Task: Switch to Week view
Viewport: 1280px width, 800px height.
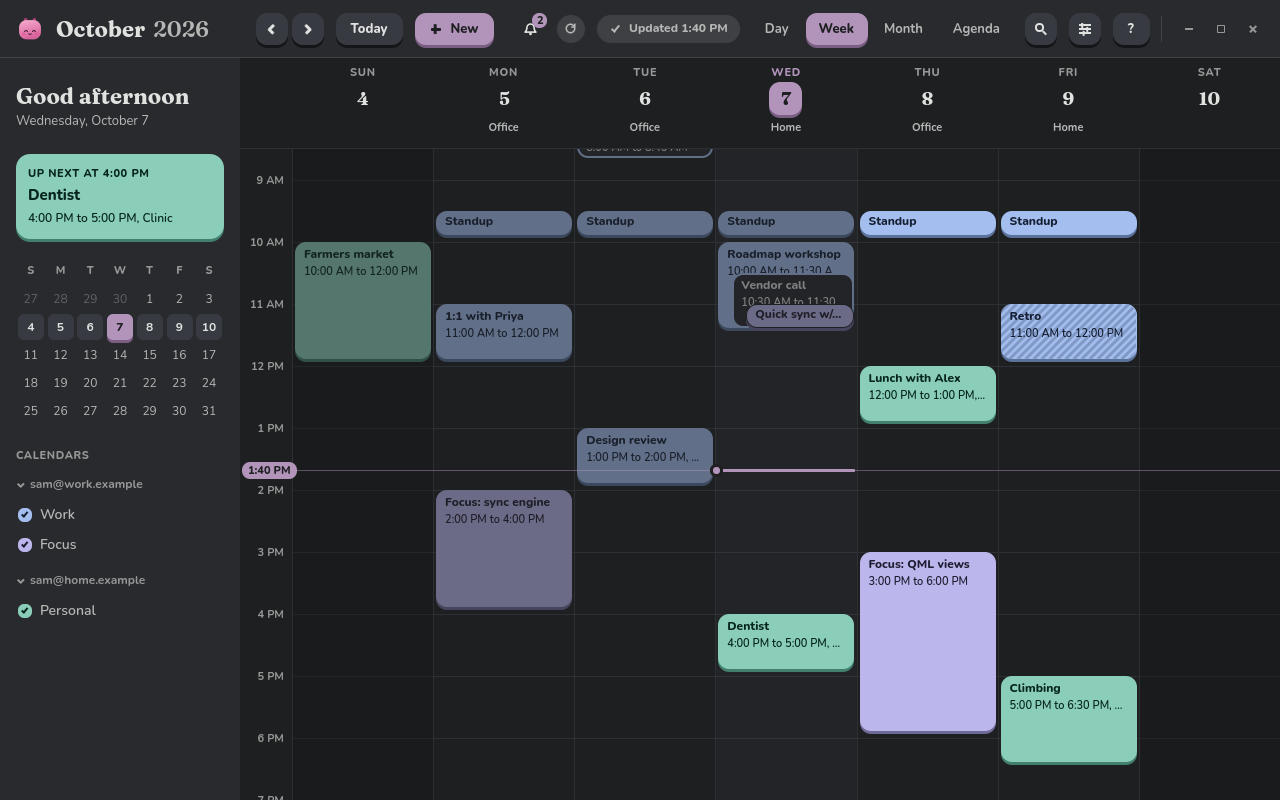Action: click(836, 29)
